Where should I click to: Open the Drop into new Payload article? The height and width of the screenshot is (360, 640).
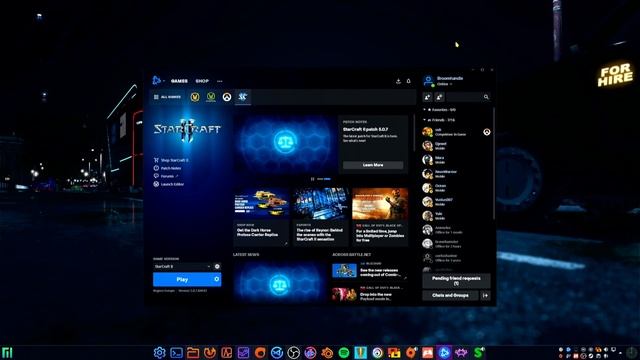[x=370, y=294]
